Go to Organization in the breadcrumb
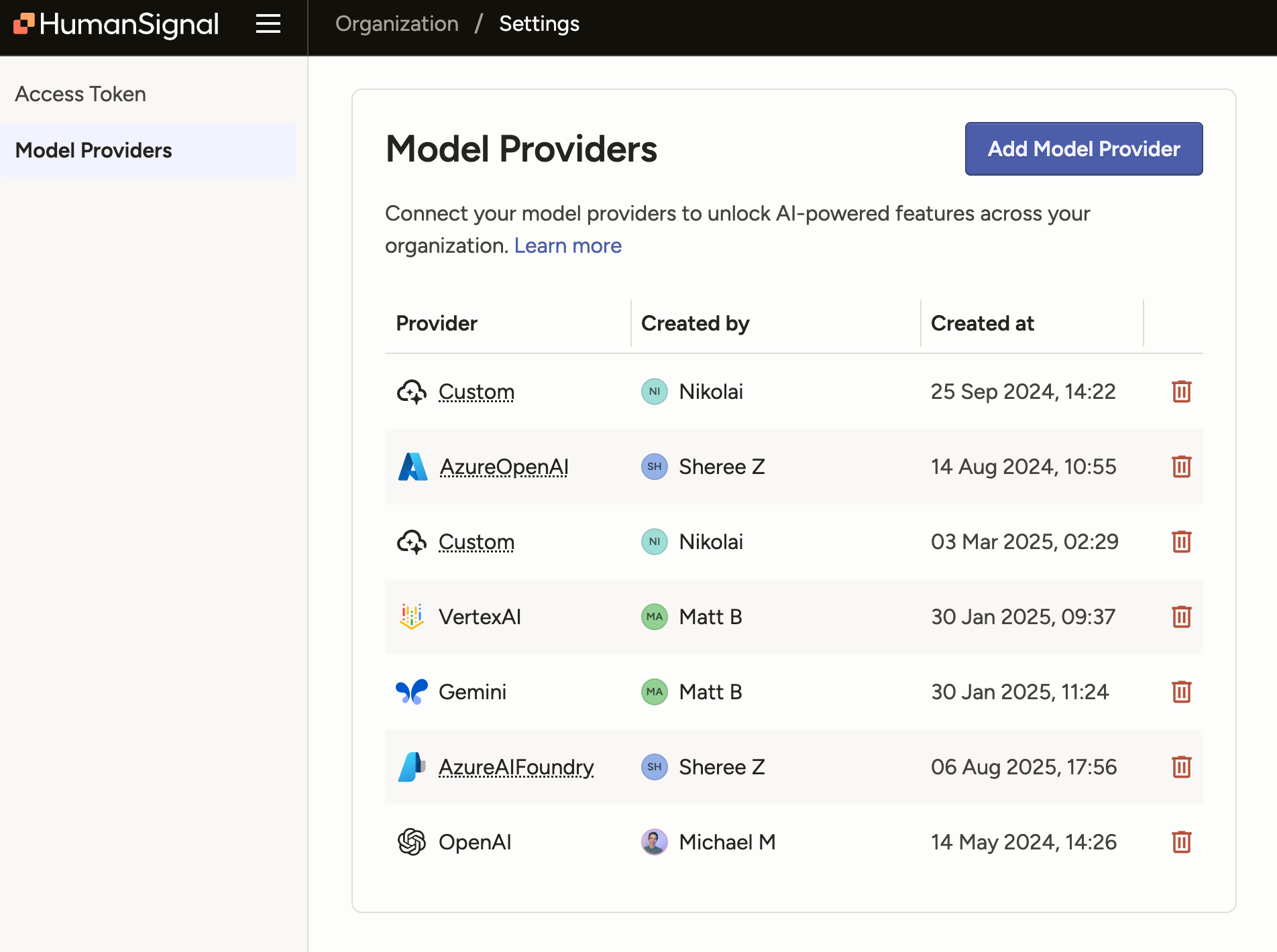 (397, 24)
